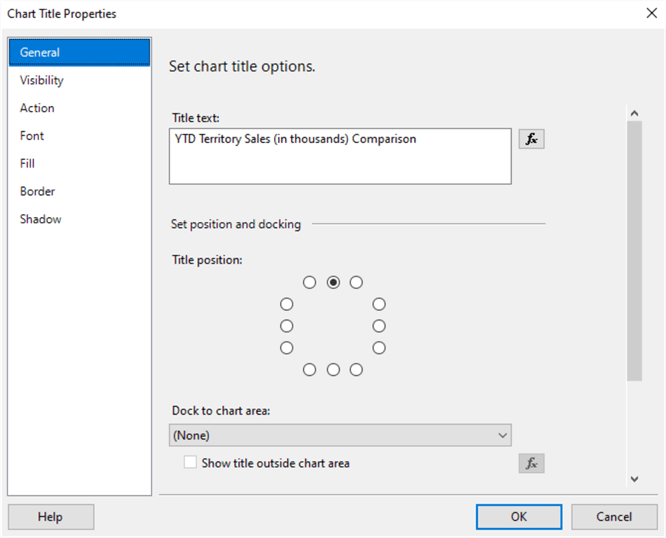Enable Show title outside chart area
The image size is (666, 538).
(x=191, y=463)
